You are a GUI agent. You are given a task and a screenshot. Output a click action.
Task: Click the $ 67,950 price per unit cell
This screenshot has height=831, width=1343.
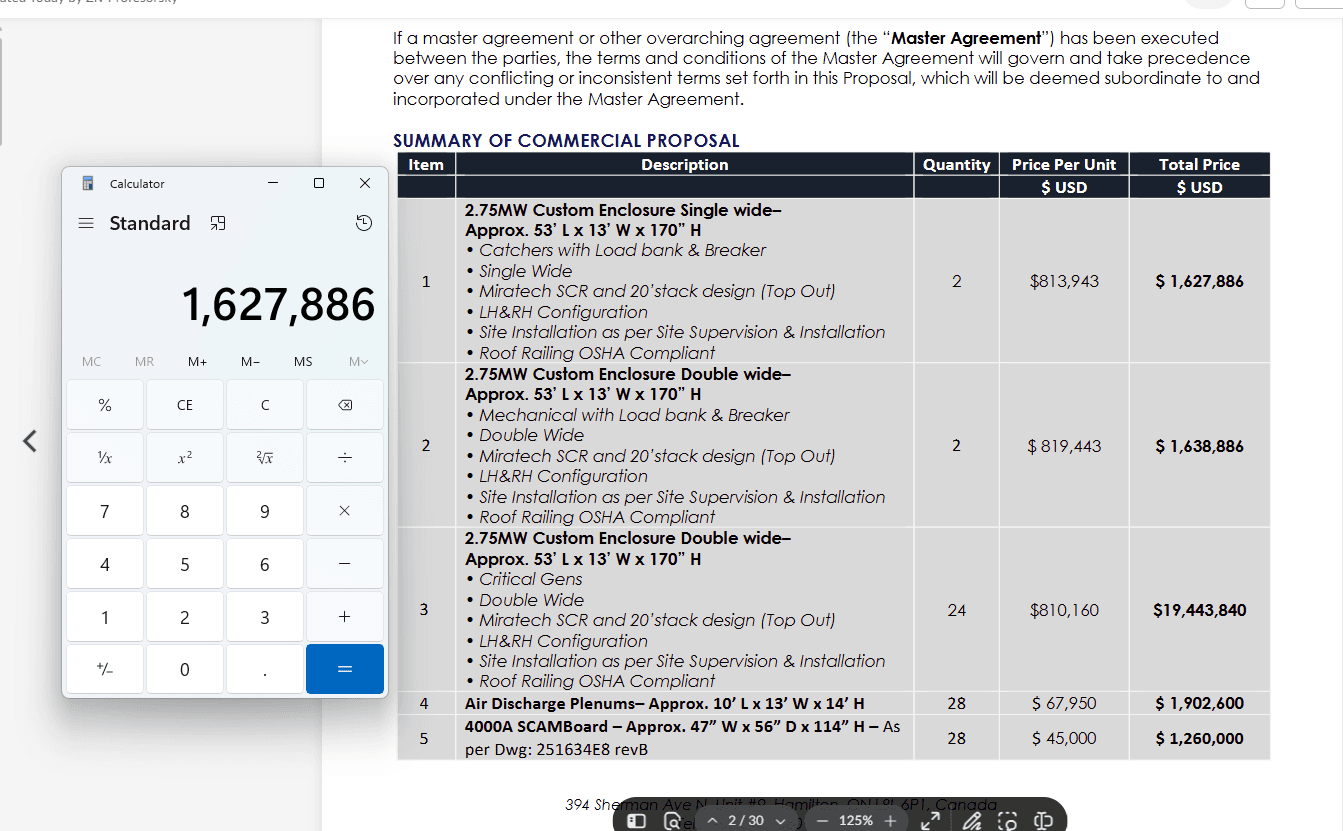(x=1064, y=703)
